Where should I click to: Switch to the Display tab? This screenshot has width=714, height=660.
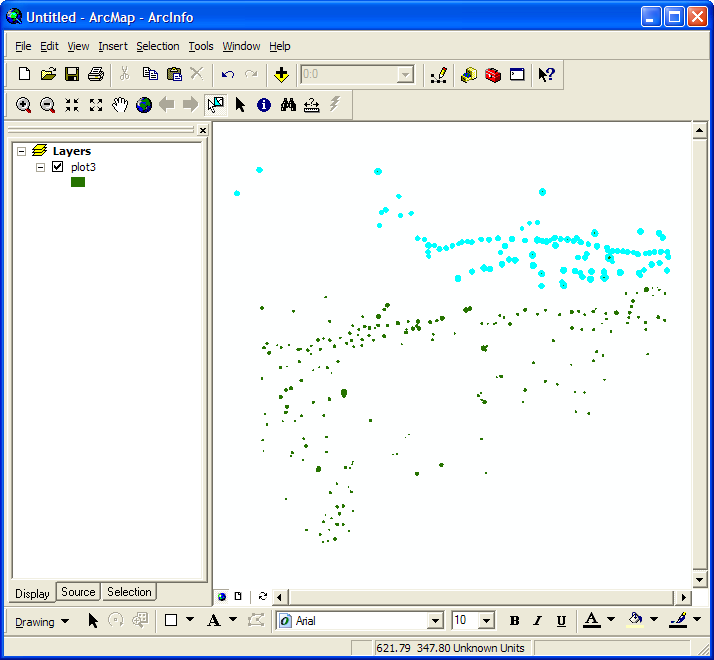point(32,593)
